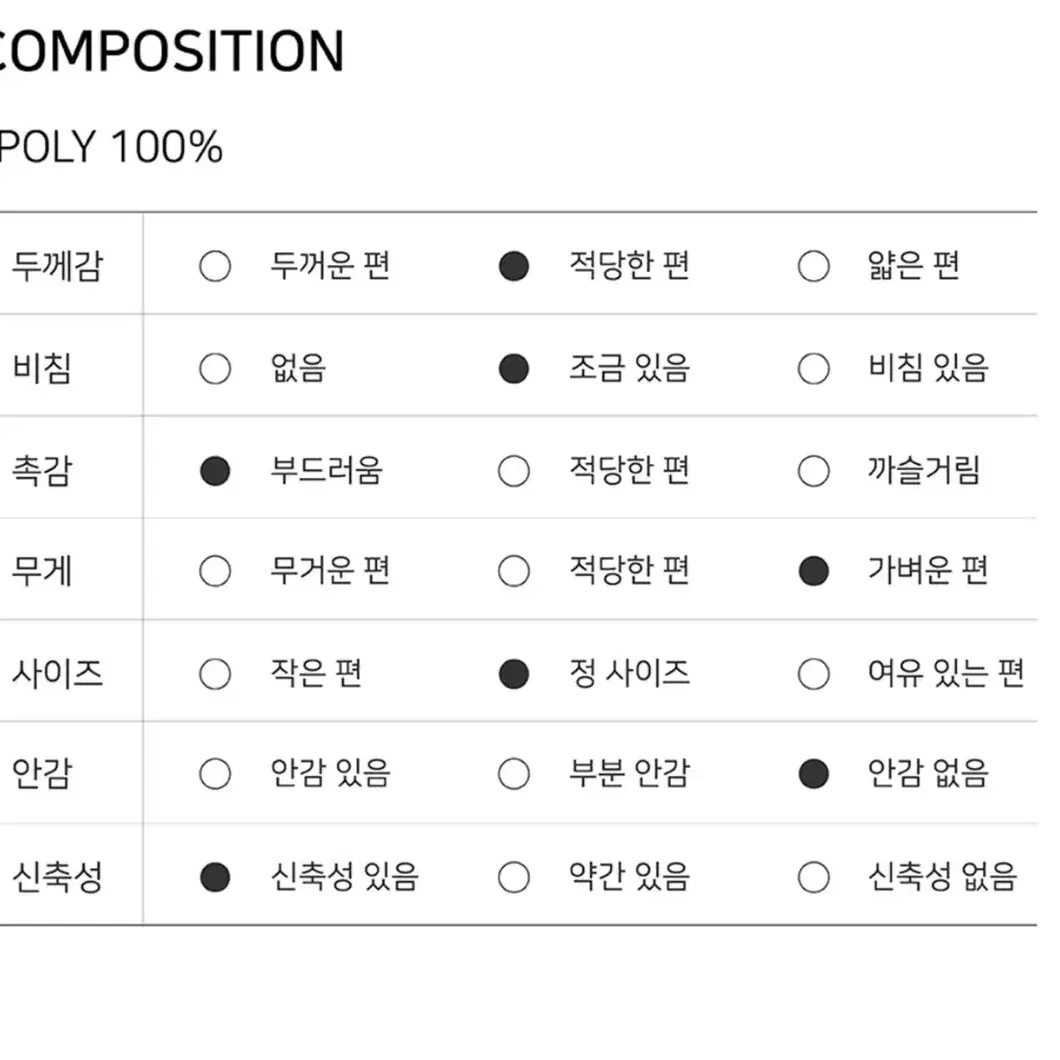Click the 안감 없음 label text
Viewport: 1060px width, 1060px height.
point(928,774)
